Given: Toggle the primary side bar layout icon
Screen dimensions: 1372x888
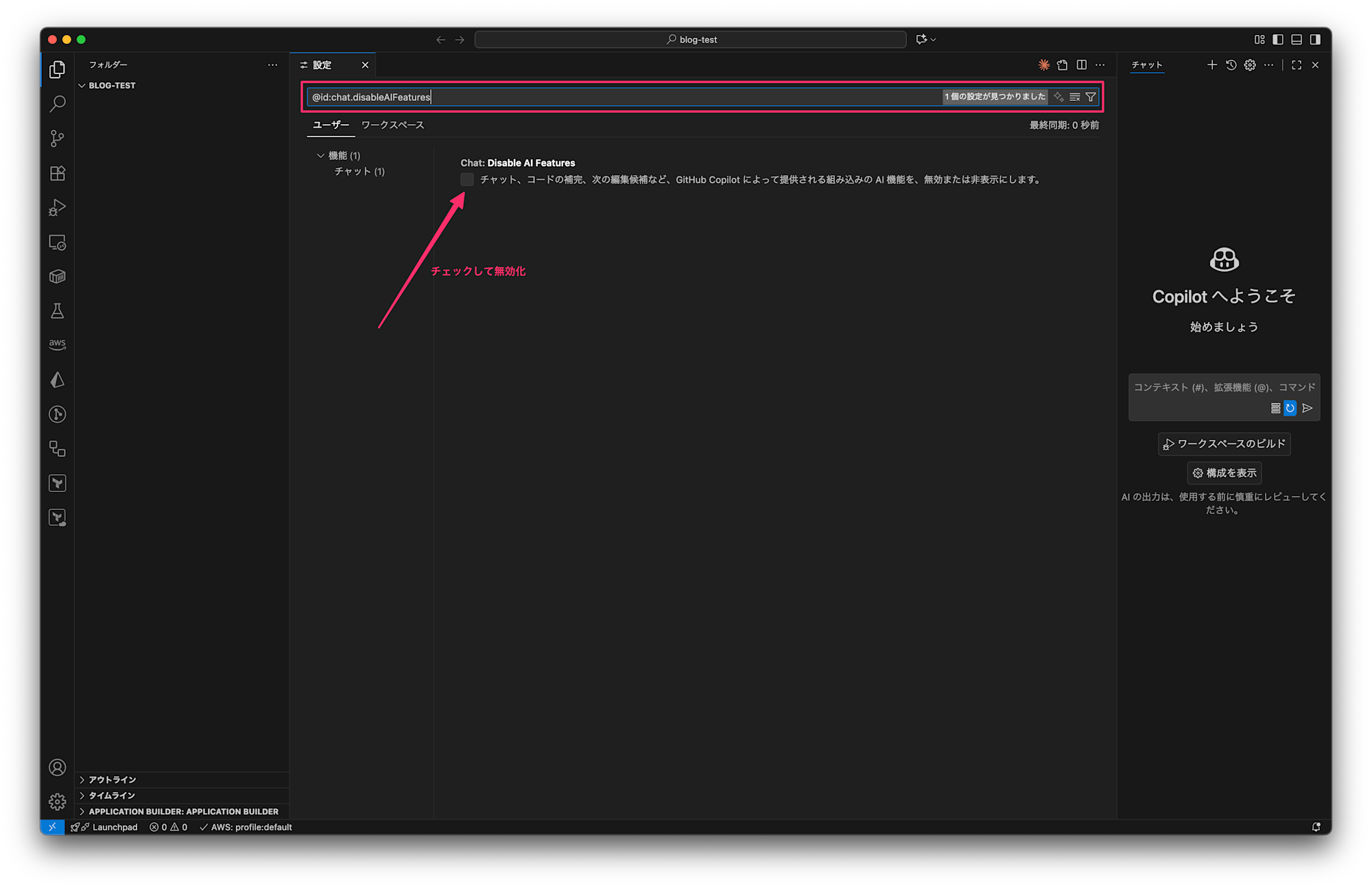Looking at the screenshot, I should pyautogui.click(x=1278, y=40).
